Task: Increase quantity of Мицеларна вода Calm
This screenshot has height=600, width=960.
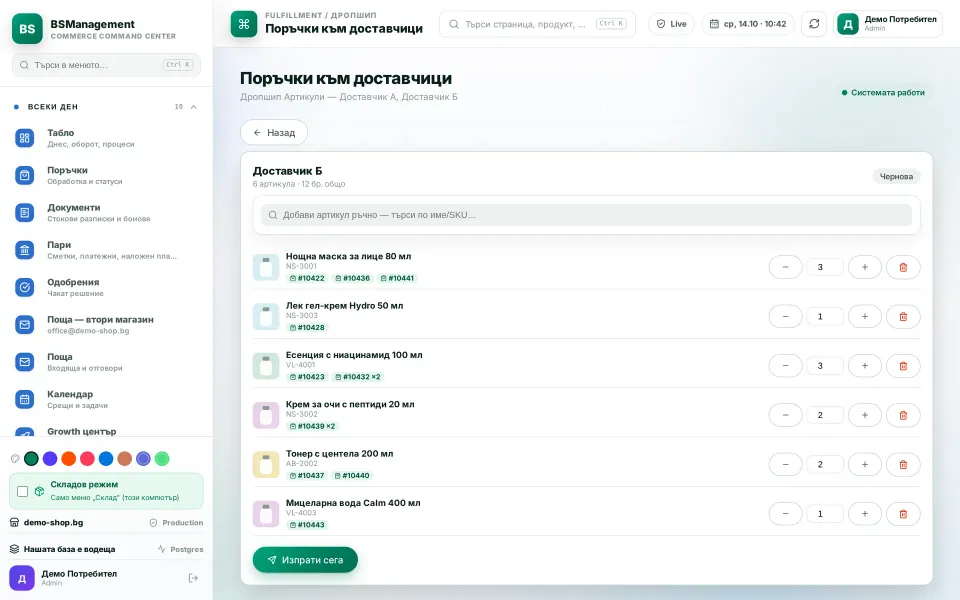Action: coord(864,514)
